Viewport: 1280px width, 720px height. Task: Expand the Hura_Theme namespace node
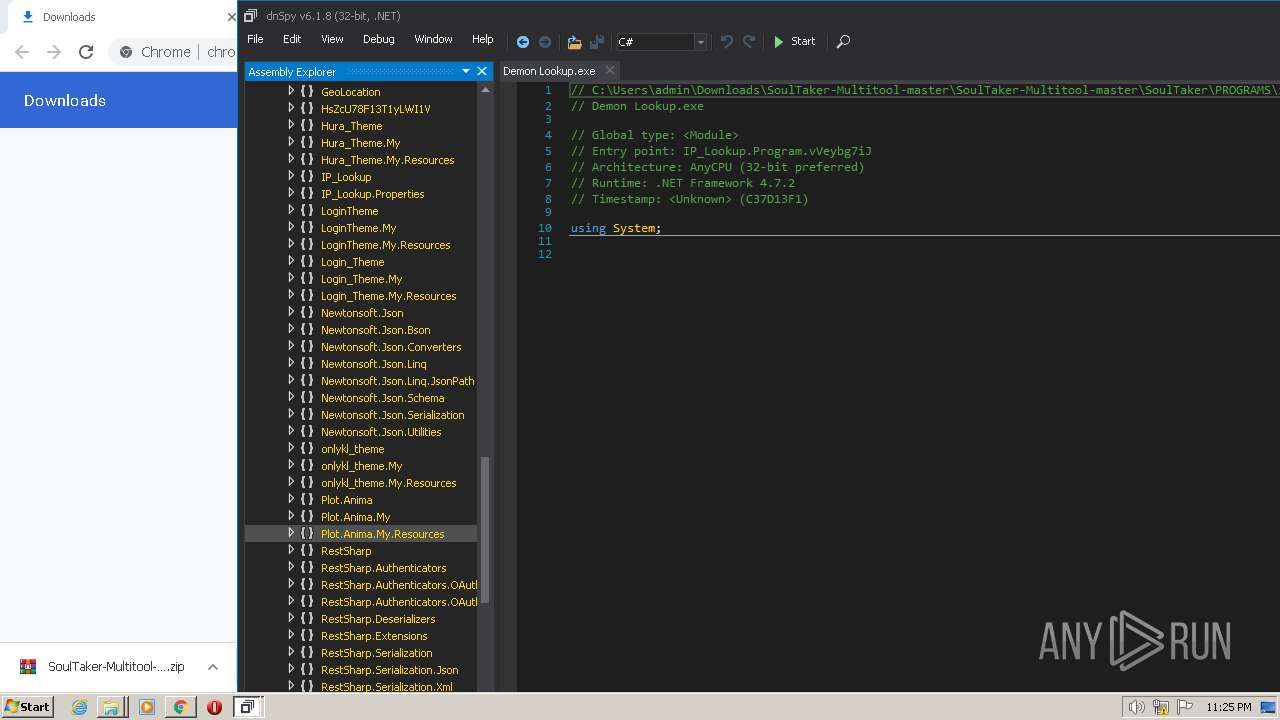[291, 125]
